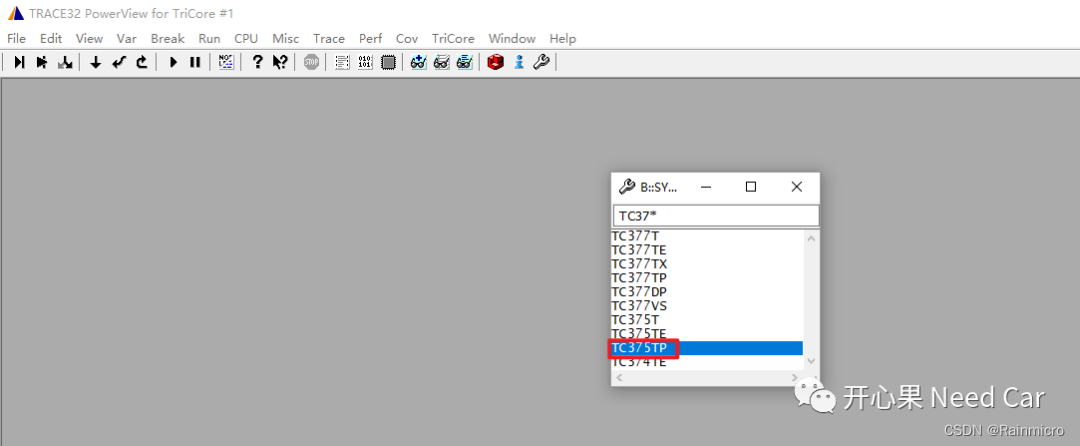
Task: Click the blue info figure icon
Action: click(x=519, y=63)
